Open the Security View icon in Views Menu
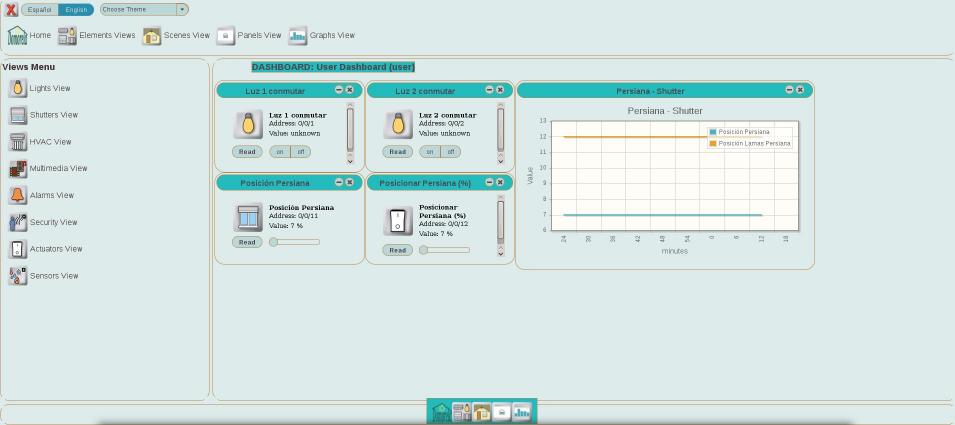 click(x=18, y=222)
